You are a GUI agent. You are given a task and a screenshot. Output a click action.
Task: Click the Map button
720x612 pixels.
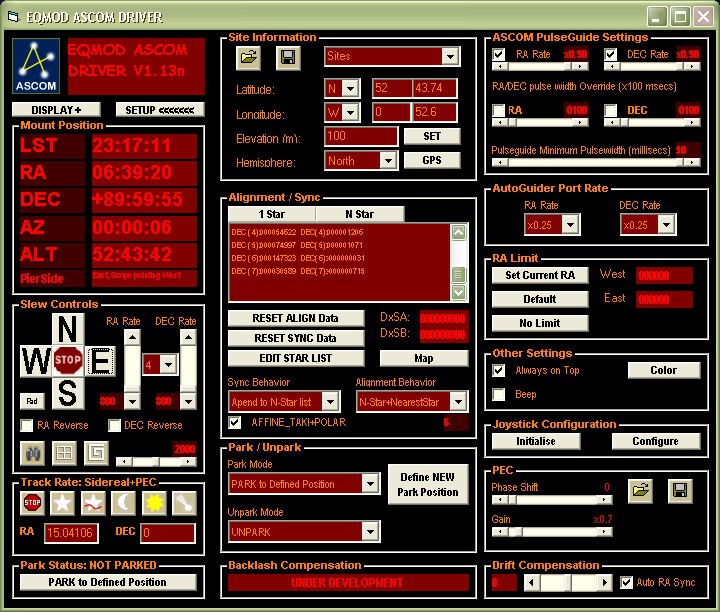(x=424, y=359)
